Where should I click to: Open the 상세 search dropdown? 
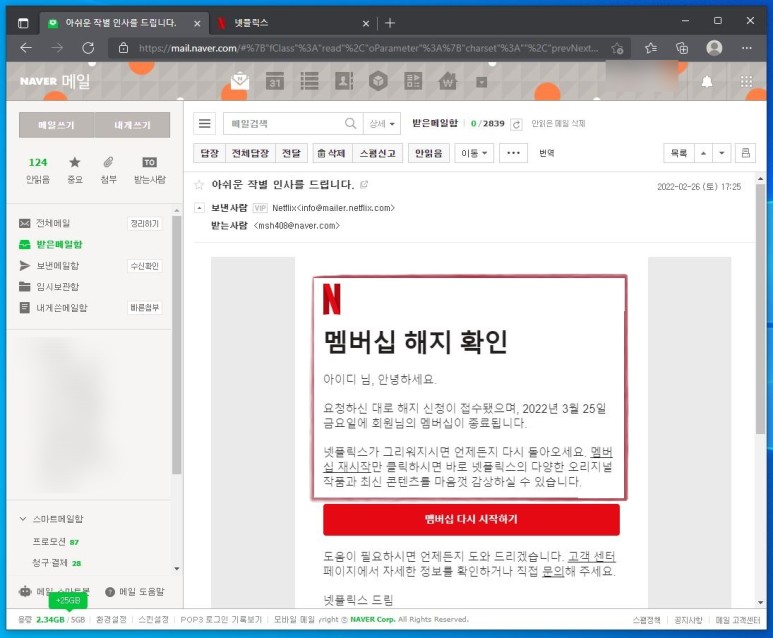pos(382,123)
